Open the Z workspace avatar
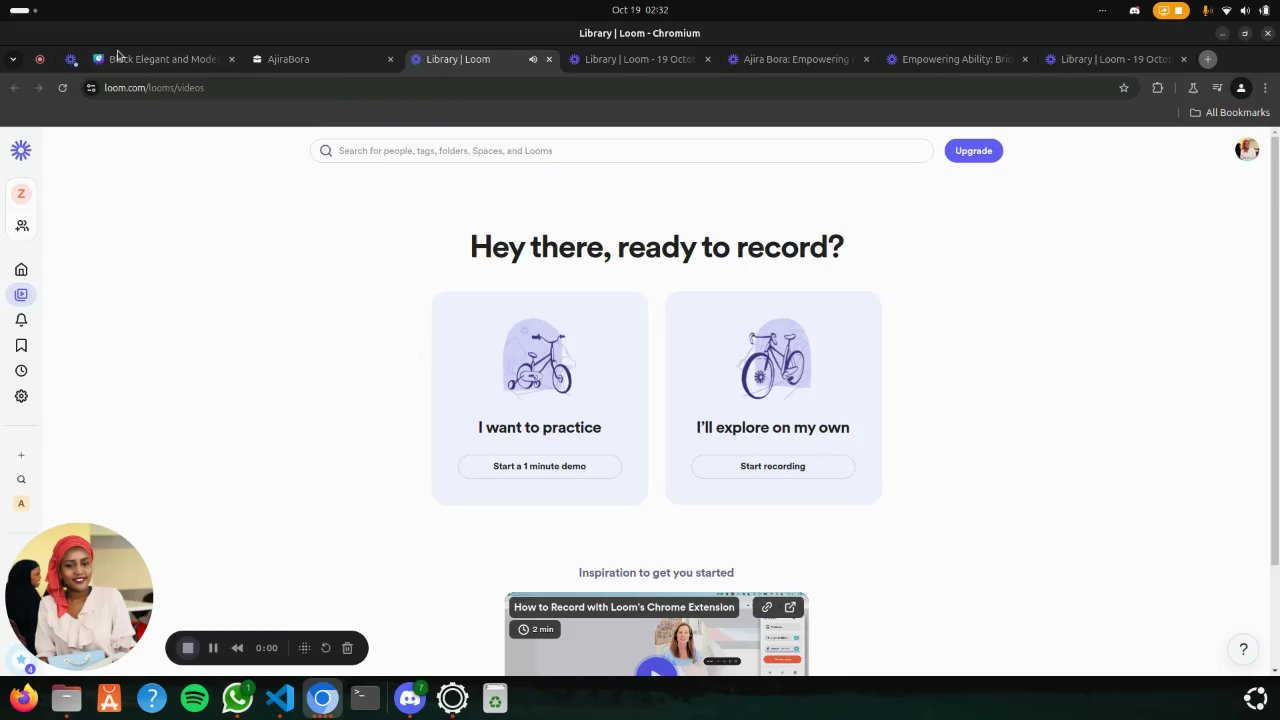Image resolution: width=1280 pixels, height=720 pixels. pyautogui.click(x=21, y=194)
